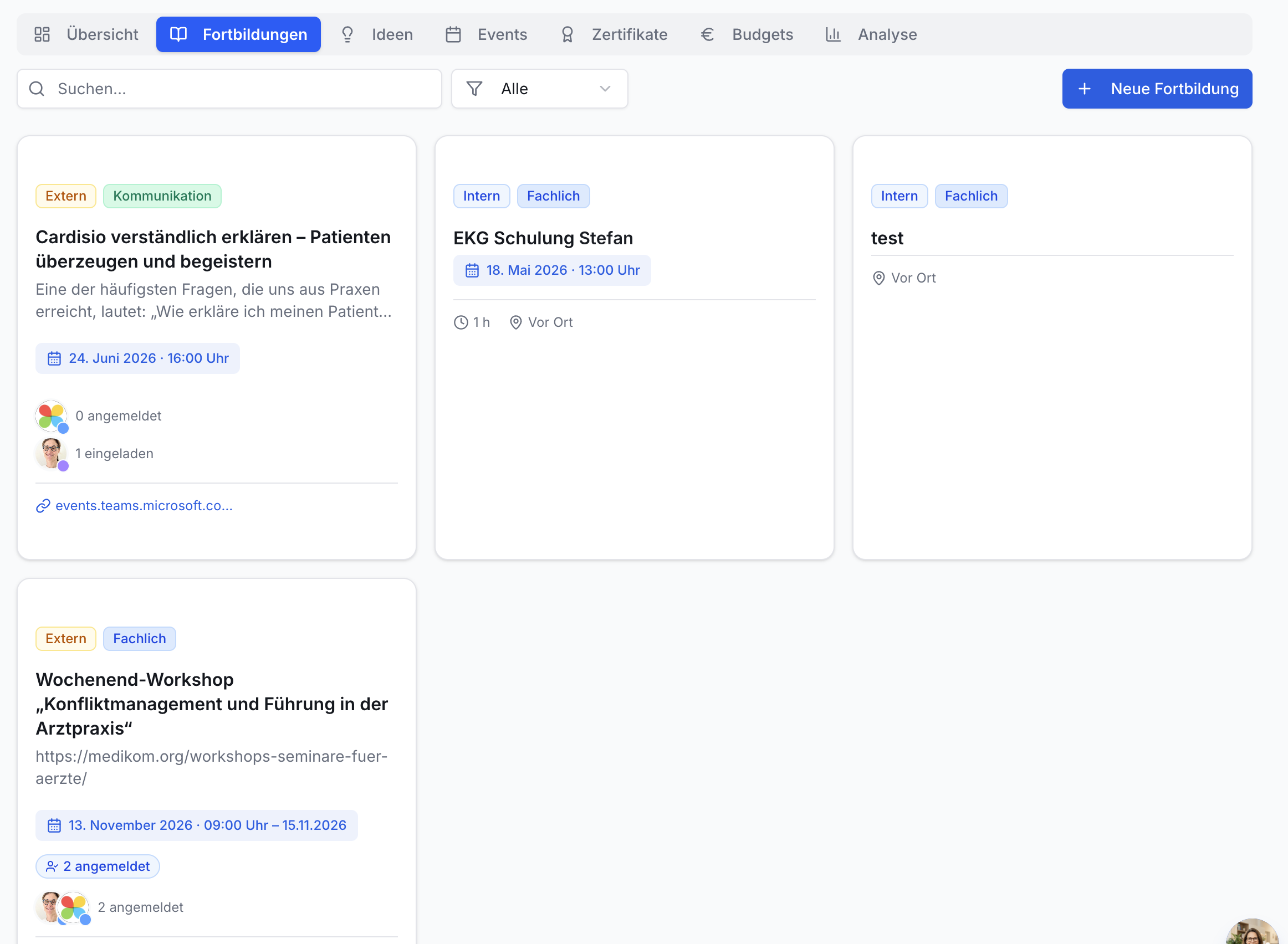The image size is (1288, 944).
Task: Click Fachlich tag on test card
Action: click(x=971, y=196)
